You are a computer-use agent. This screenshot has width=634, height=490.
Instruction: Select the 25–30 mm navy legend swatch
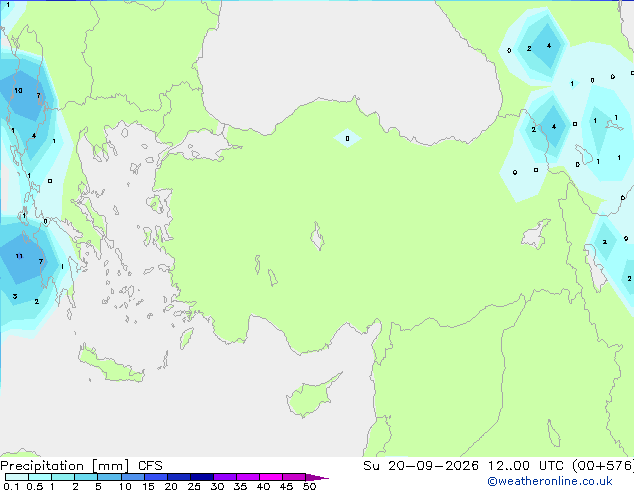[x=202, y=477]
